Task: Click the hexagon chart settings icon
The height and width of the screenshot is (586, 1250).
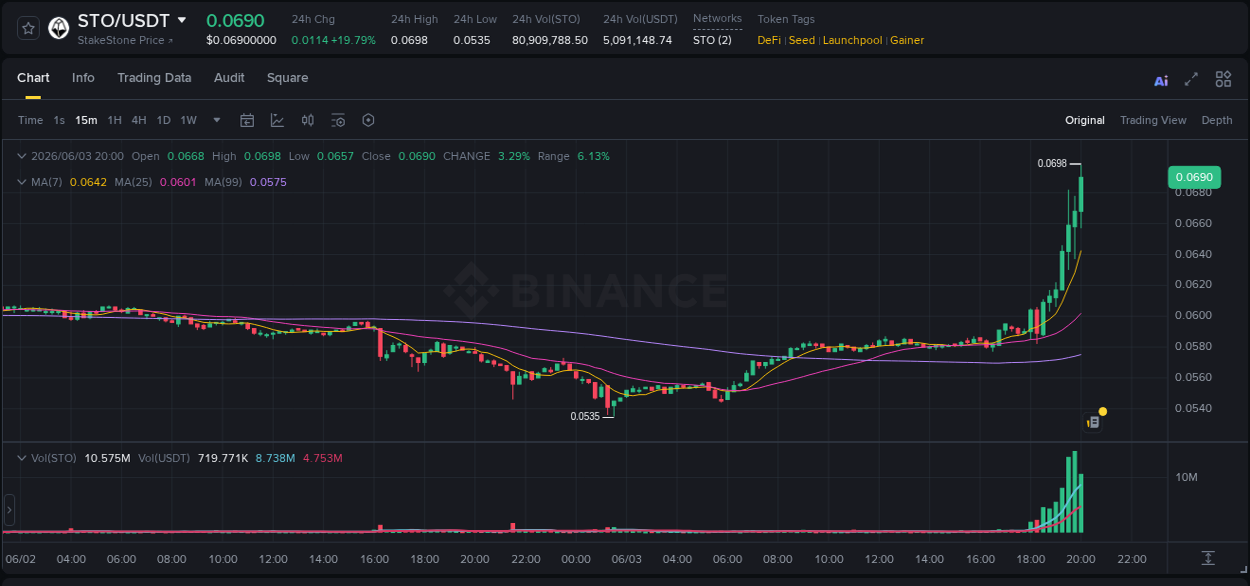Action: pyautogui.click(x=368, y=120)
